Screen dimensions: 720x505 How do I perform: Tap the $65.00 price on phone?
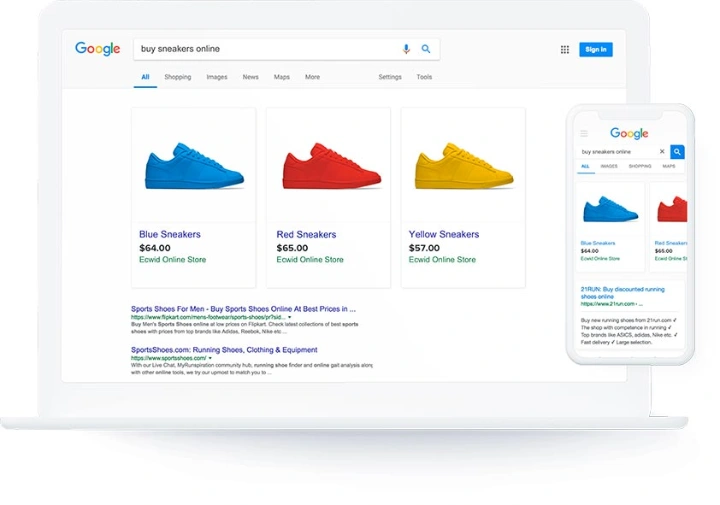tap(664, 251)
